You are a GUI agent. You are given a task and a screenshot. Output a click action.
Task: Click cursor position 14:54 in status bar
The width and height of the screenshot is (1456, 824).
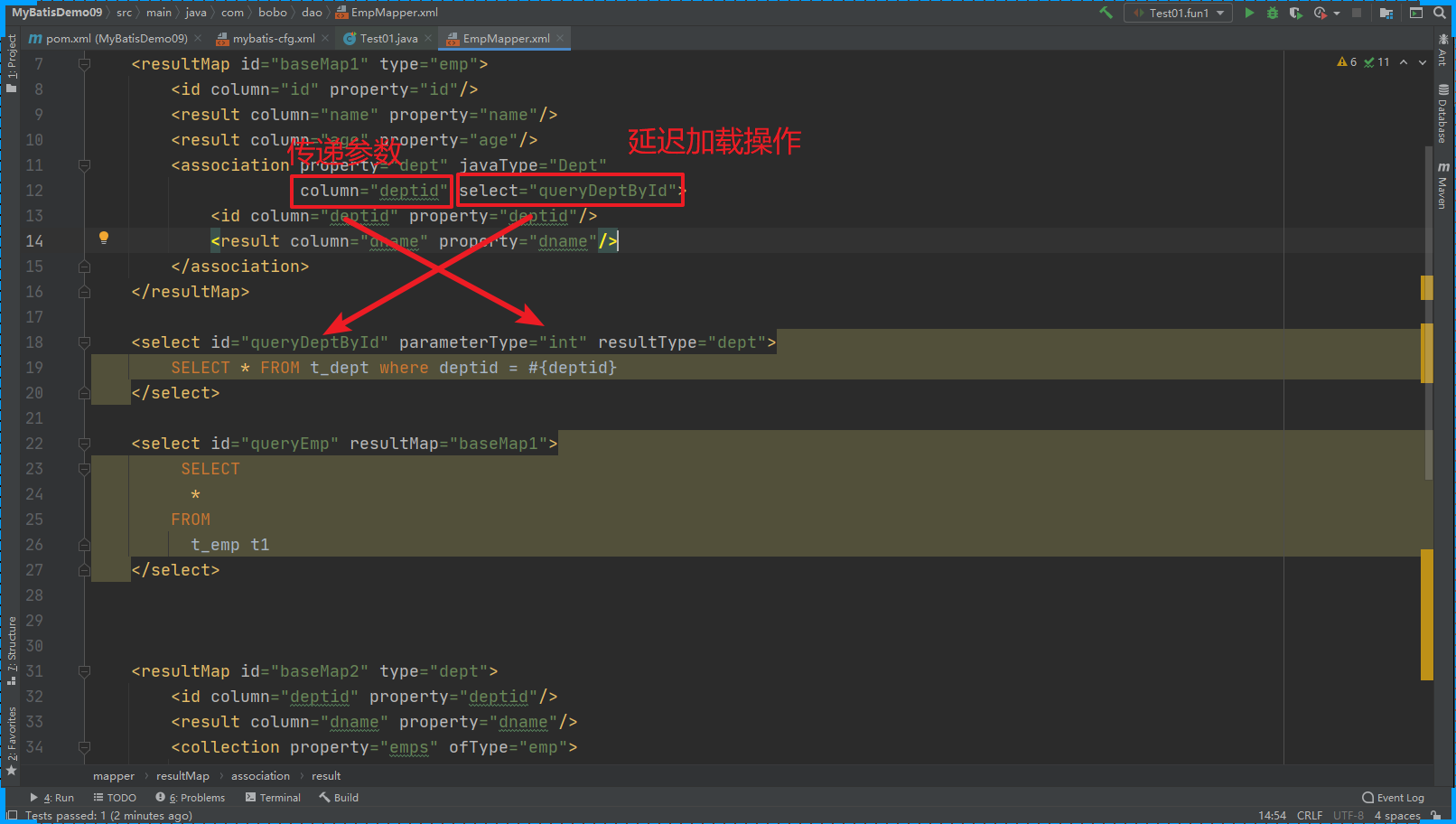1272,815
